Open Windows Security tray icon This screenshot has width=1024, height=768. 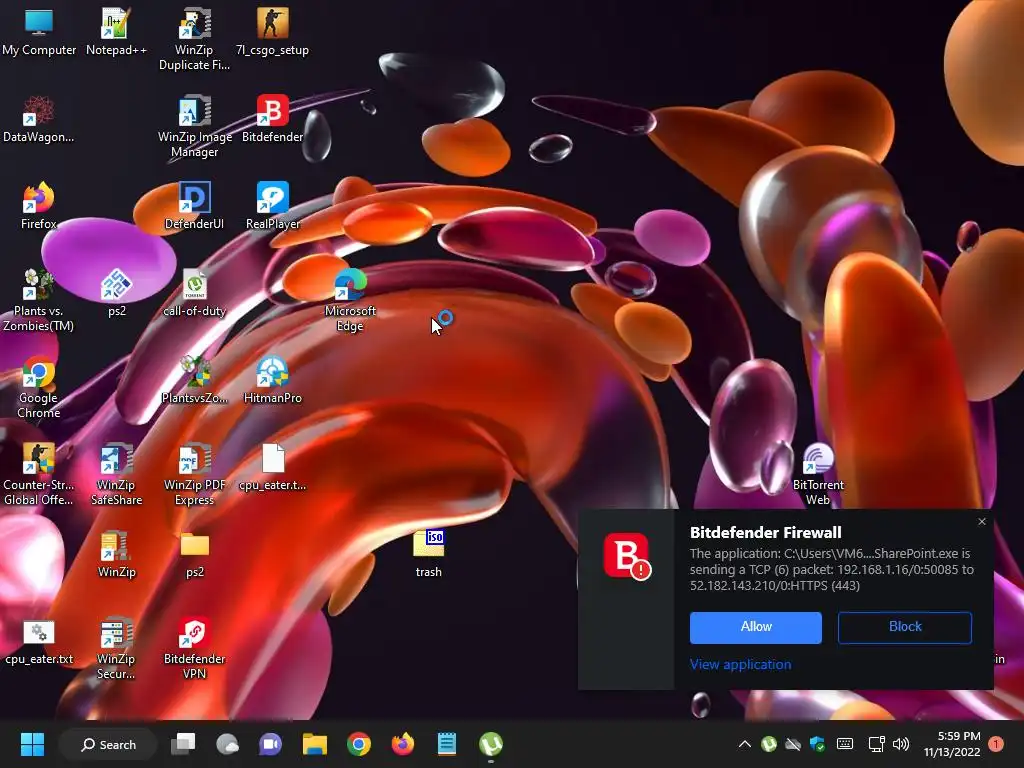(817, 744)
